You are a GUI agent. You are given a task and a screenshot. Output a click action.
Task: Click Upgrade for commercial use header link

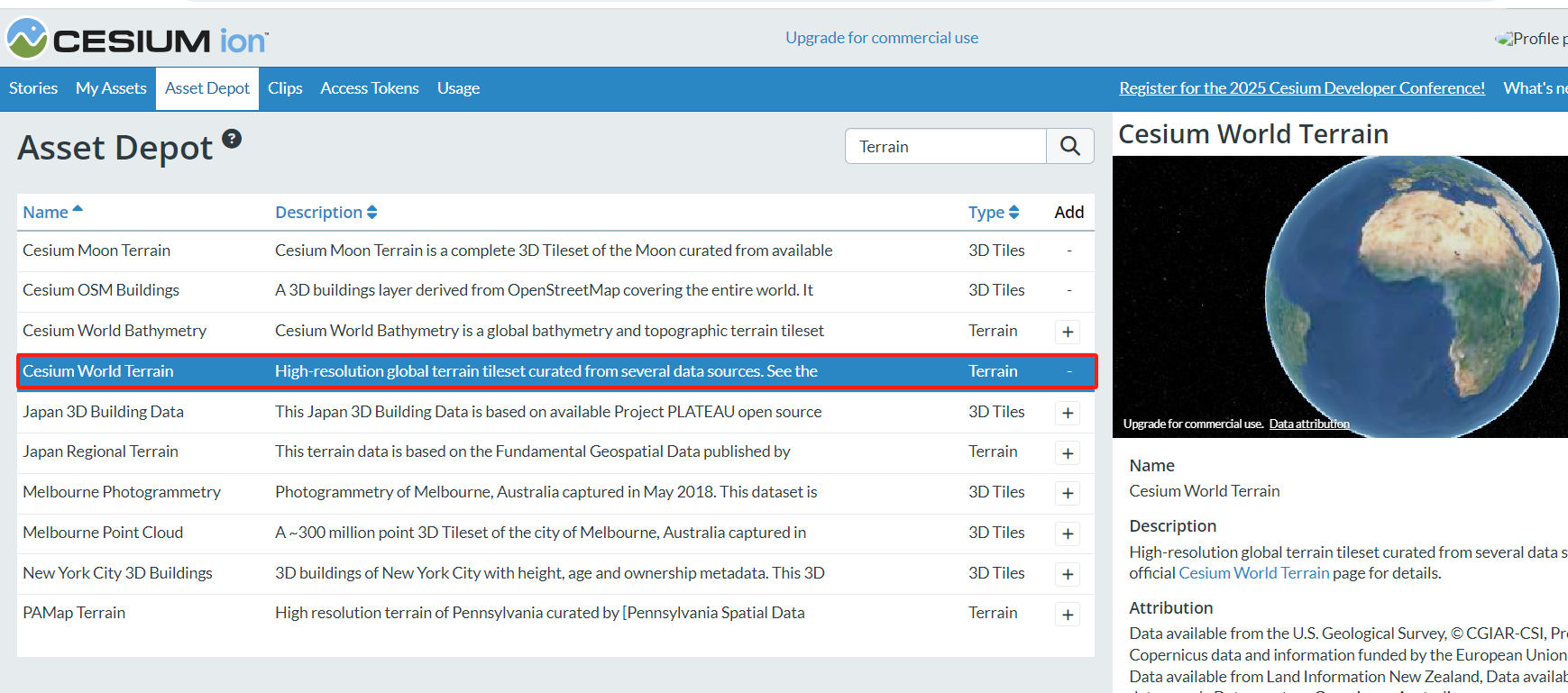(882, 38)
